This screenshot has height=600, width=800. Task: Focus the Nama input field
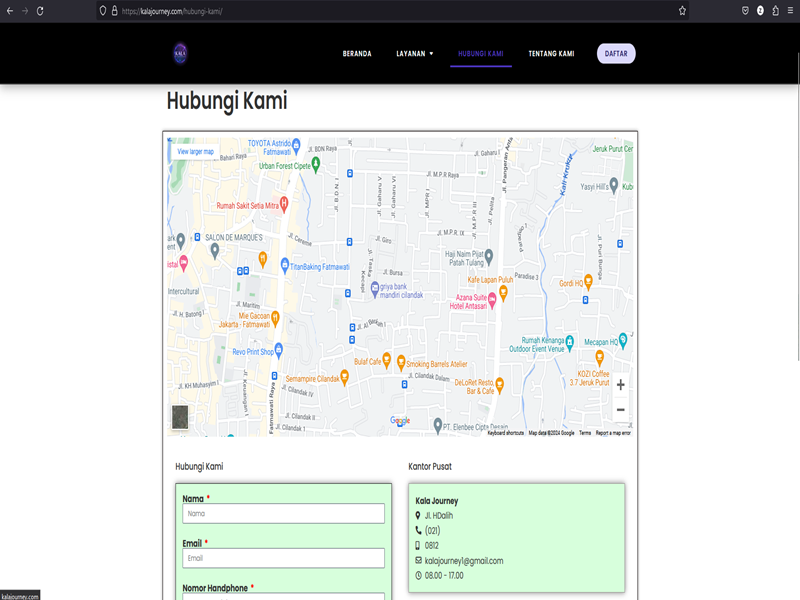pyautogui.click(x=283, y=513)
